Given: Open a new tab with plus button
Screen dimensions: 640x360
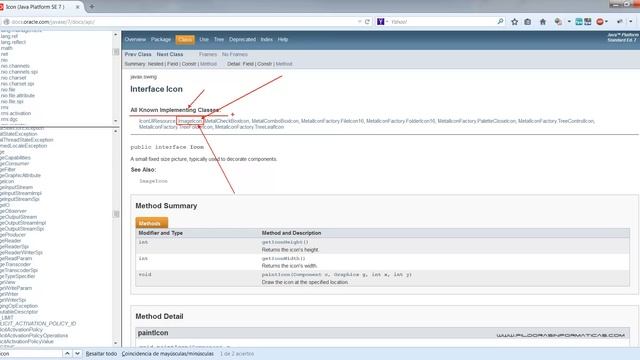Looking at the screenshot, I should 91,7.
